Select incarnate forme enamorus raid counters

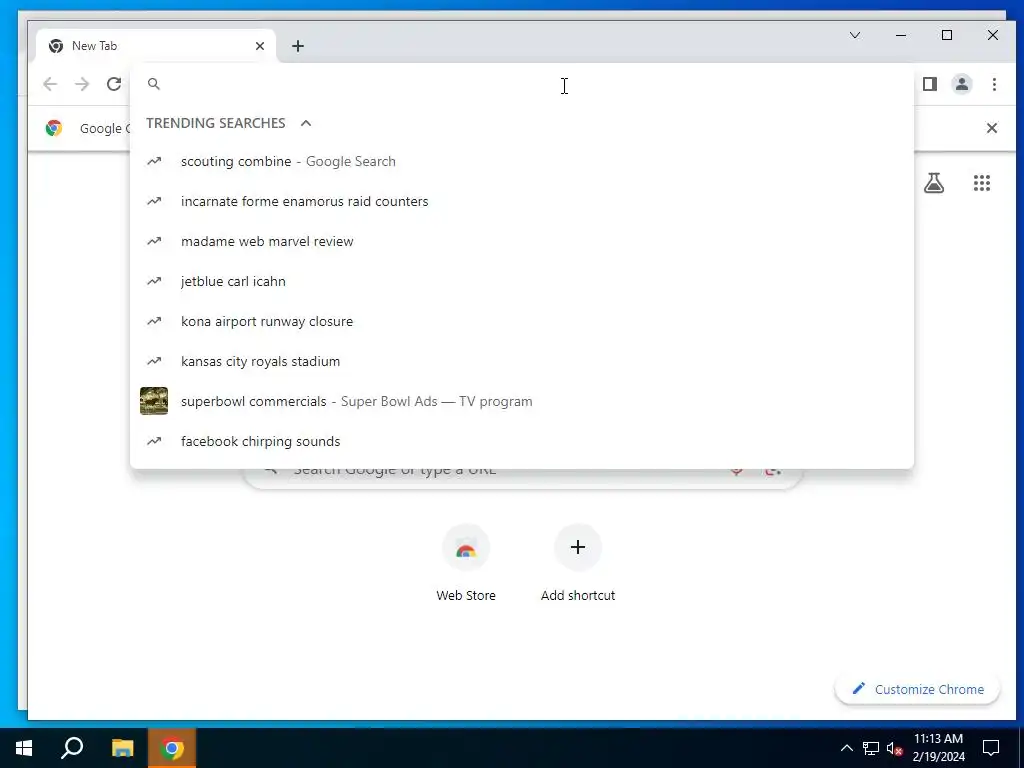pos(522,201)
